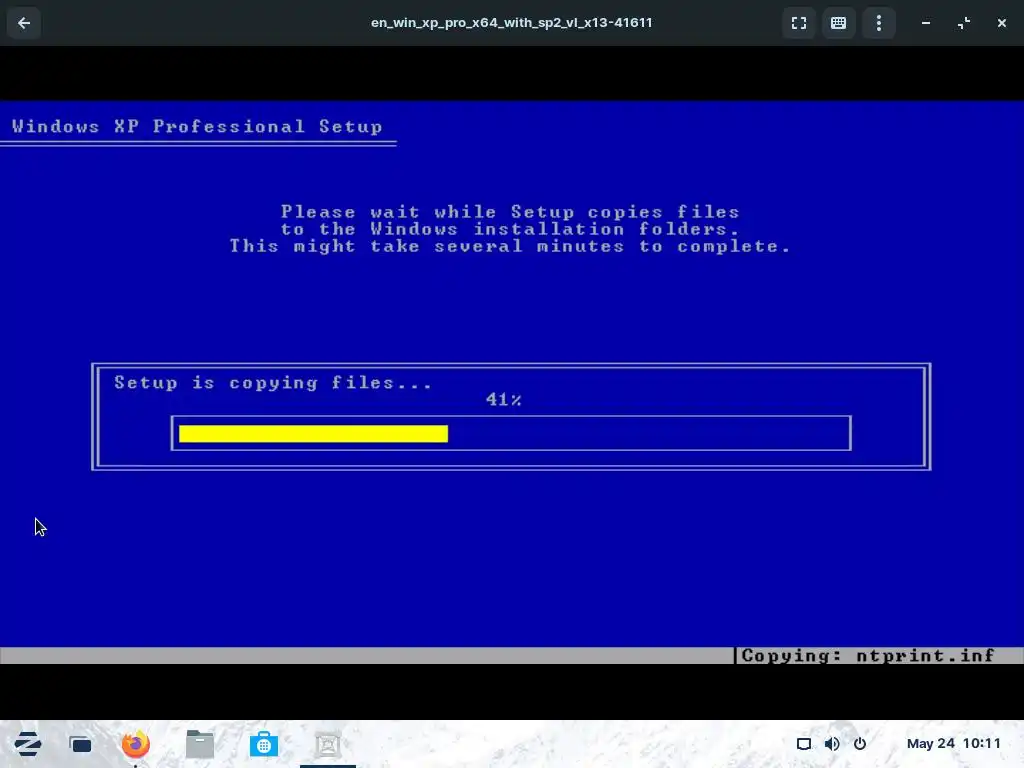The width and height of the screenshot is (1024, 768).
Task: Open the Software store icon
Action: 264,744
